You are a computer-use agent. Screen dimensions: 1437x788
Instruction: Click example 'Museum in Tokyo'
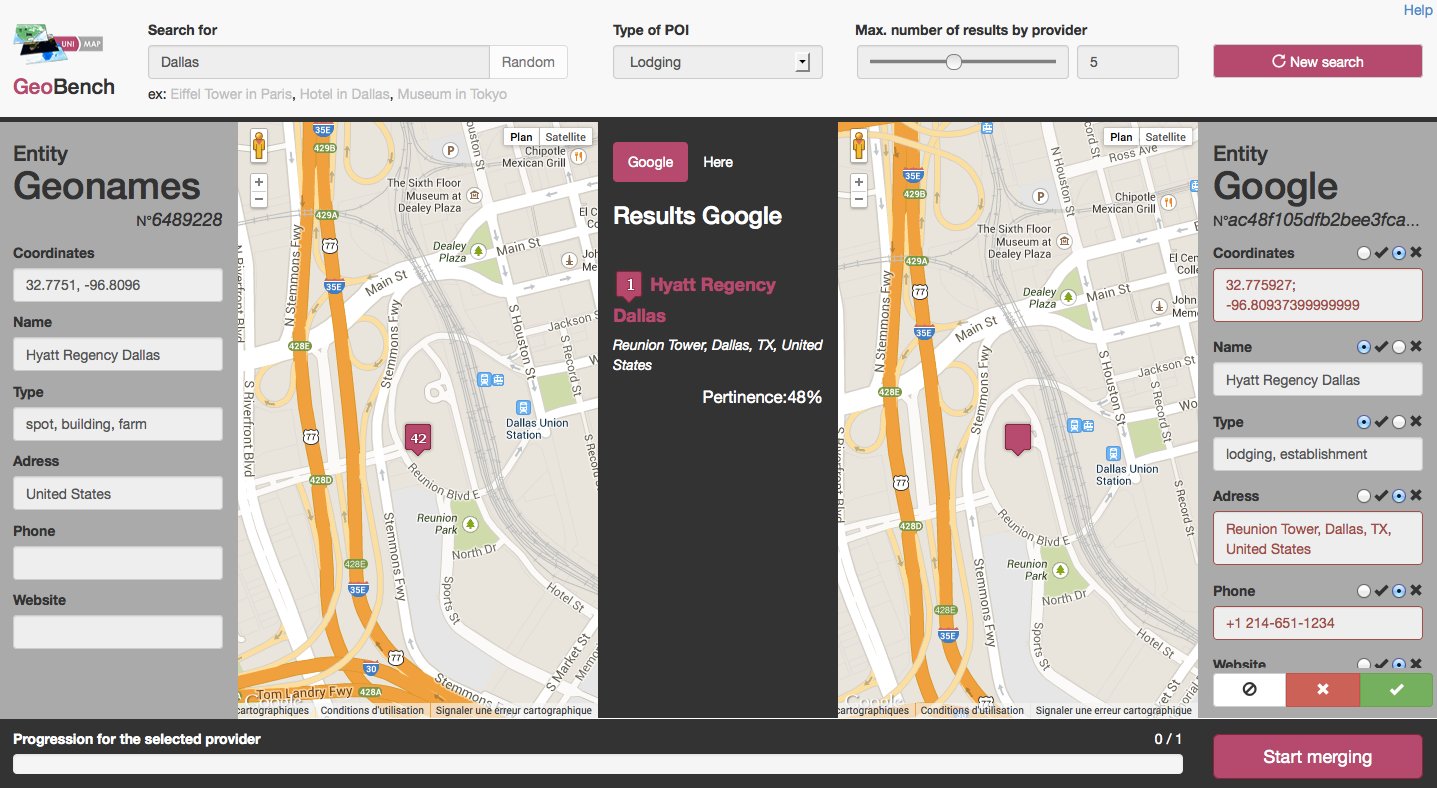point(452,94)
